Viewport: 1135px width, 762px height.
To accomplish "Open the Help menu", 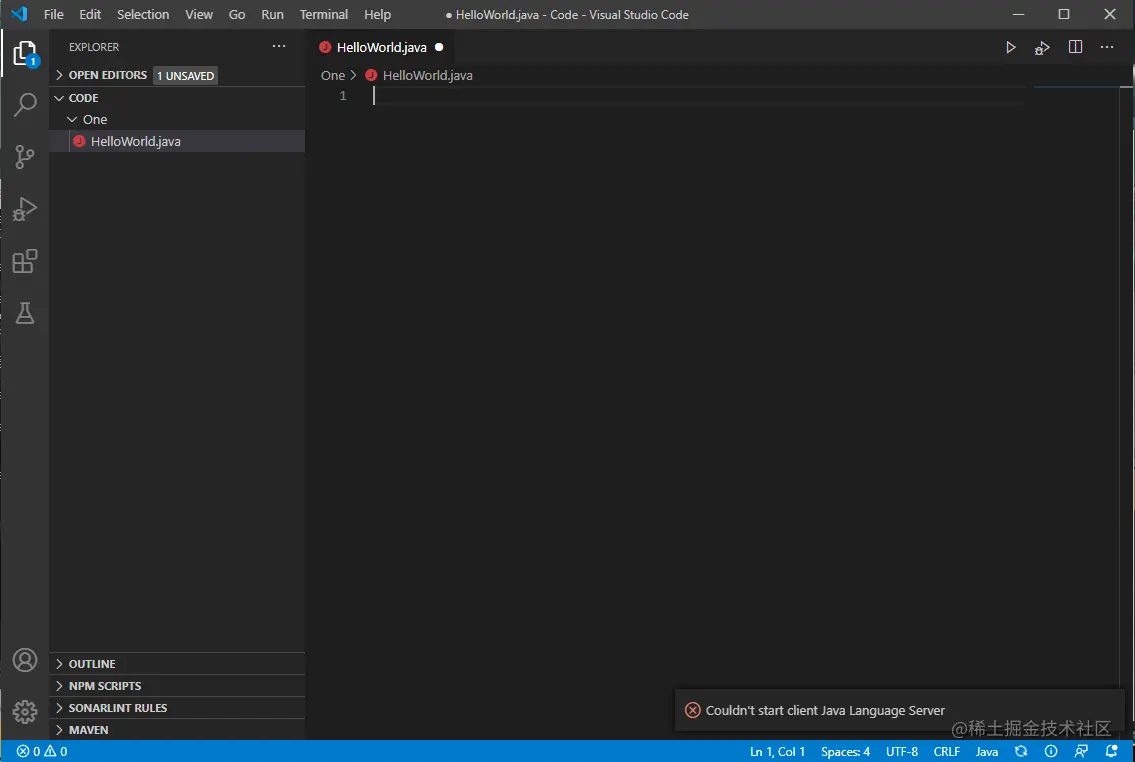I will [377, 14].
